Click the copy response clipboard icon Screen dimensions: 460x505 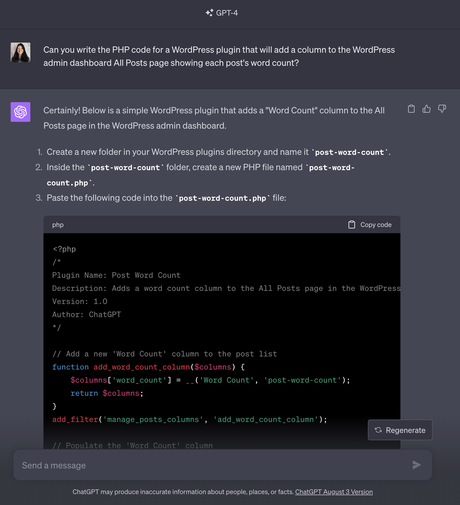(411, 109)
